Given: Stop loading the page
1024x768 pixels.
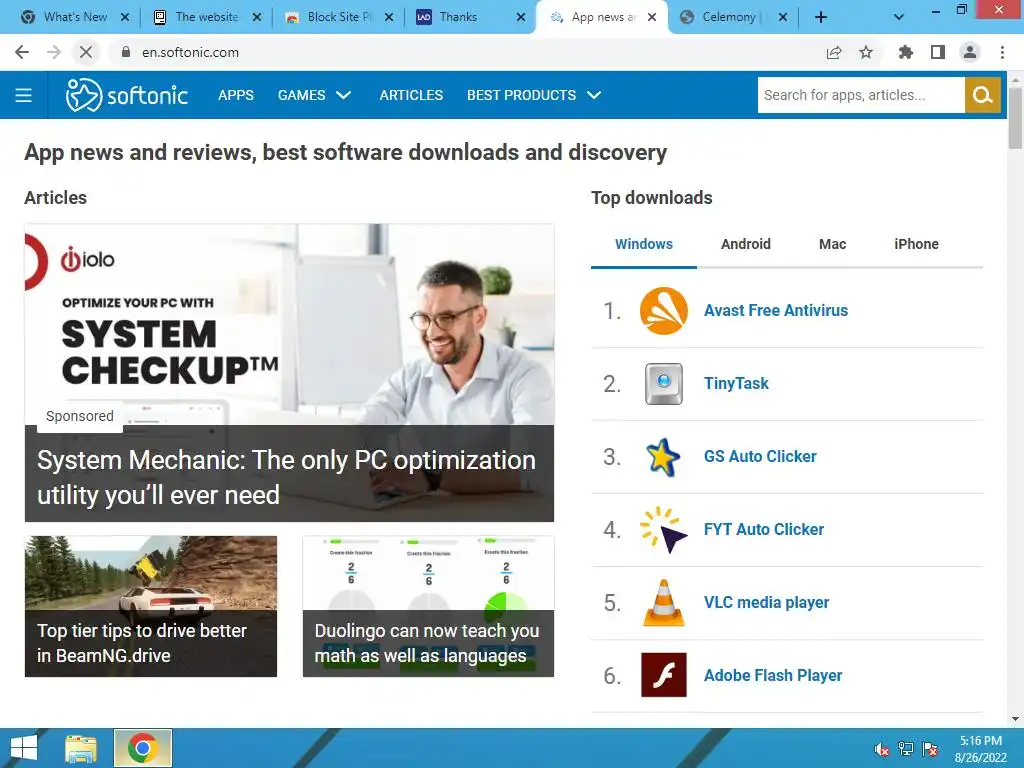Looking at the screenshot, I should [86, 52].
